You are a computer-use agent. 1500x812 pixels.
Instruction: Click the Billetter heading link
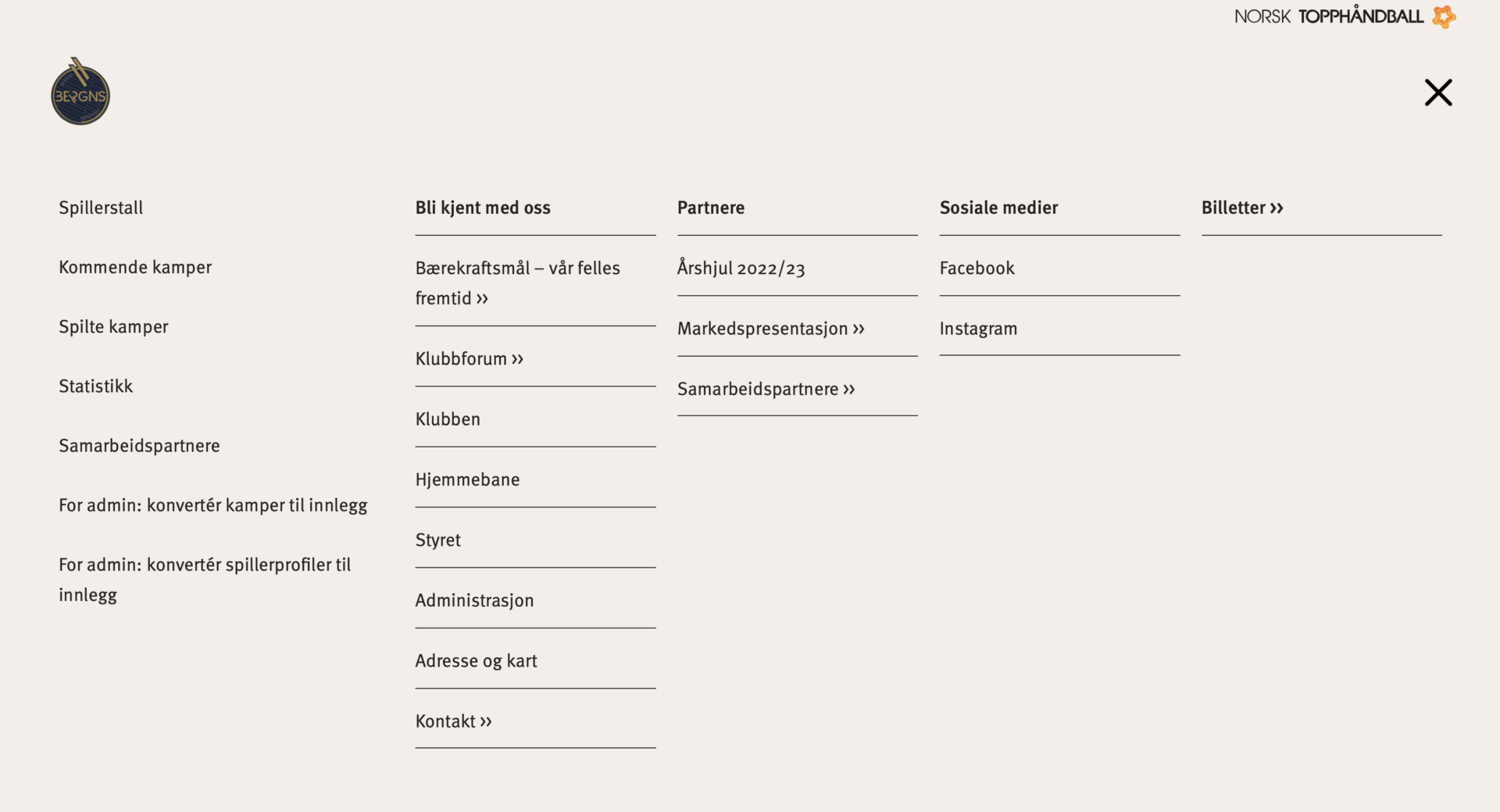[1242, 208]
